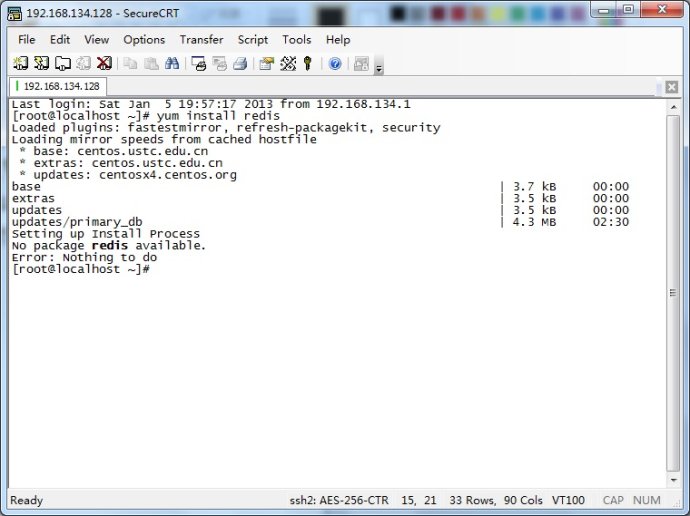Click the 'Last login' line

[x=211, y=104]
